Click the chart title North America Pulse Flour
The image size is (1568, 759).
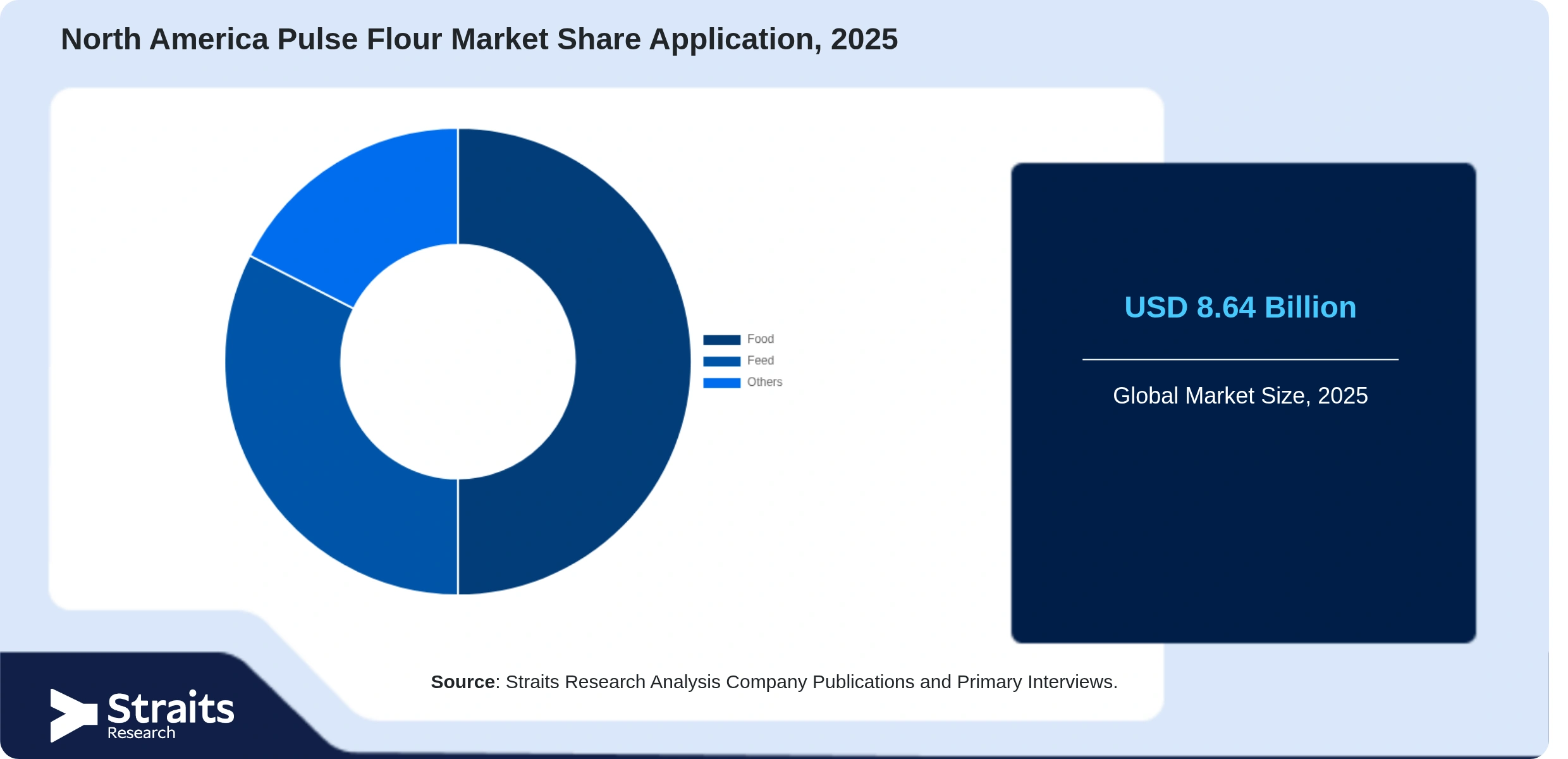479,39
